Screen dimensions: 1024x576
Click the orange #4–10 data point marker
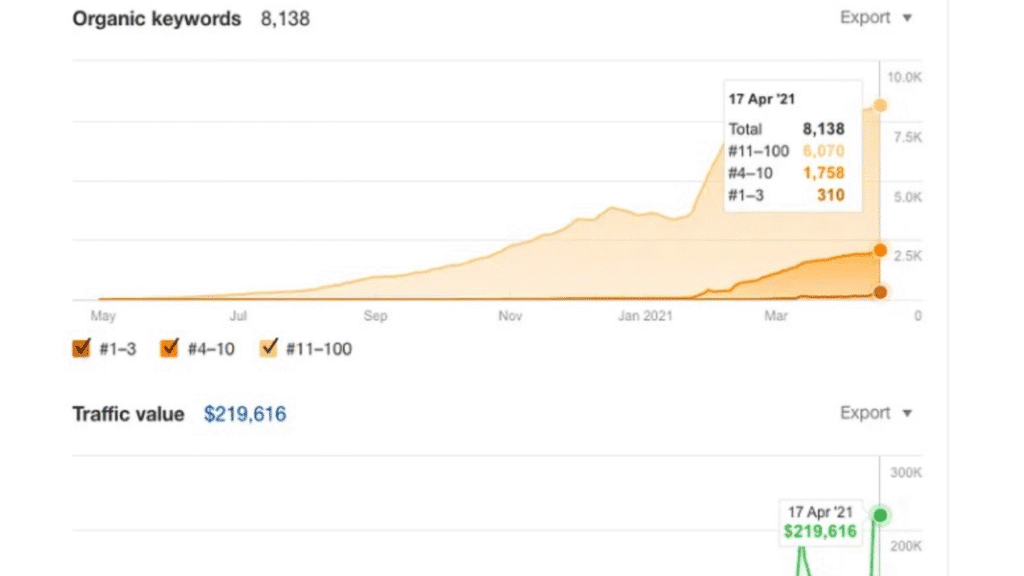[x=880, y=250]
